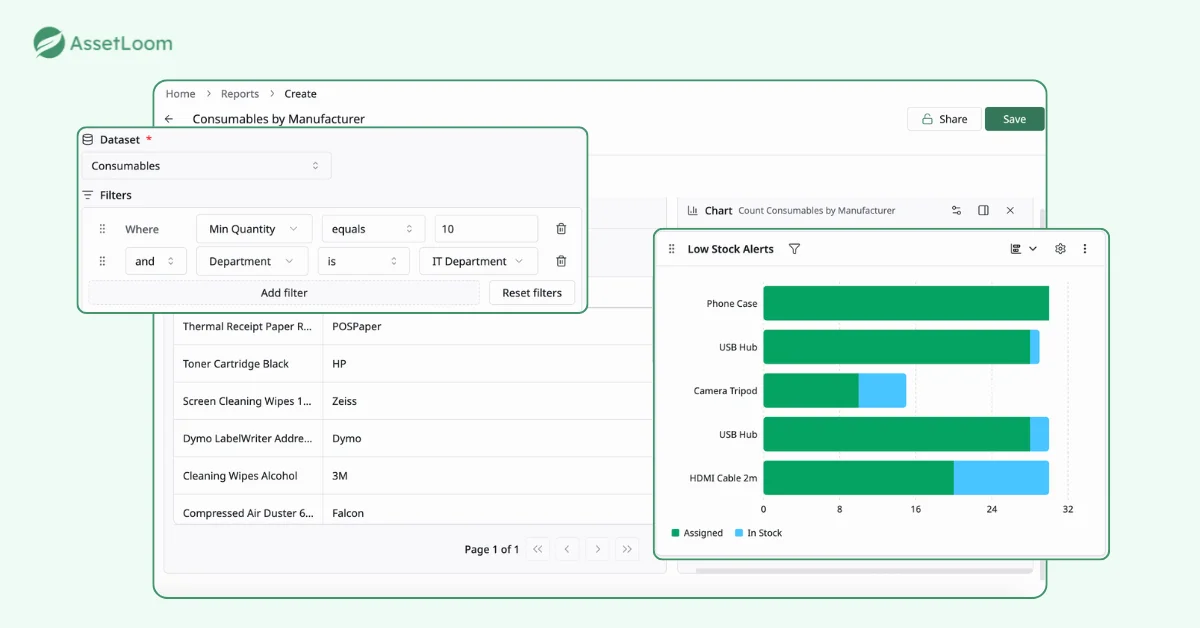The image size is (1200, 628).
Task: Click the horizontal scrollbar under the chart panel
Action: pos(864,571)
